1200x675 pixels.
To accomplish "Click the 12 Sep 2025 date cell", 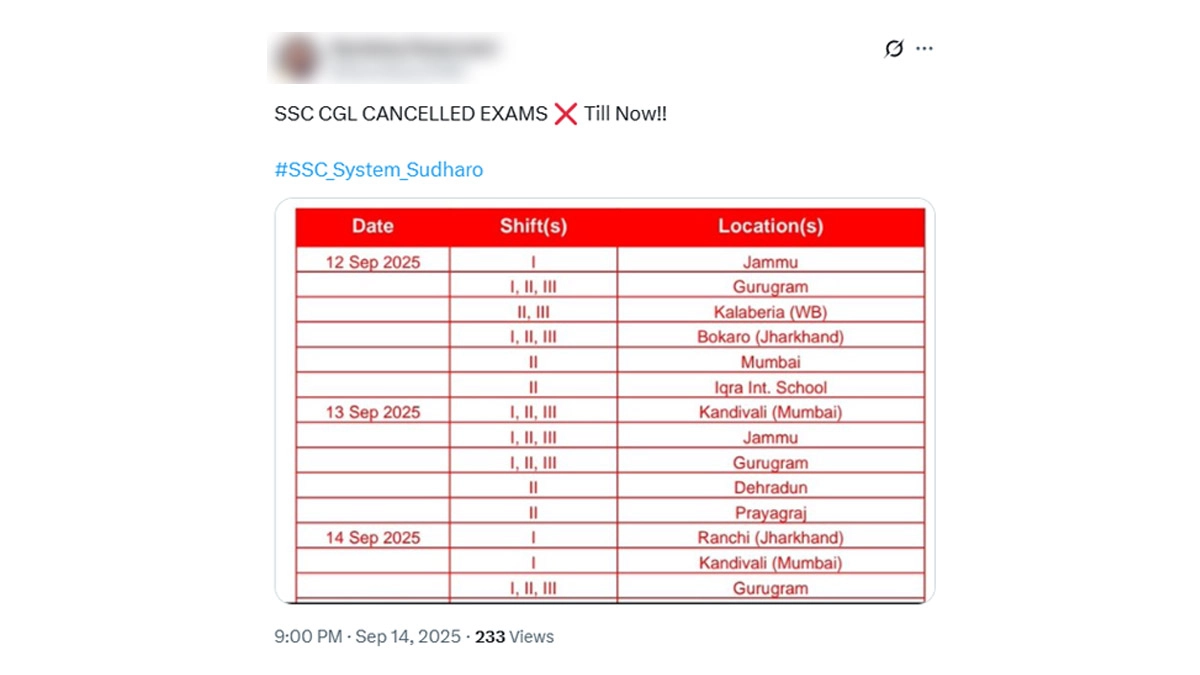I will coord(373,262).
